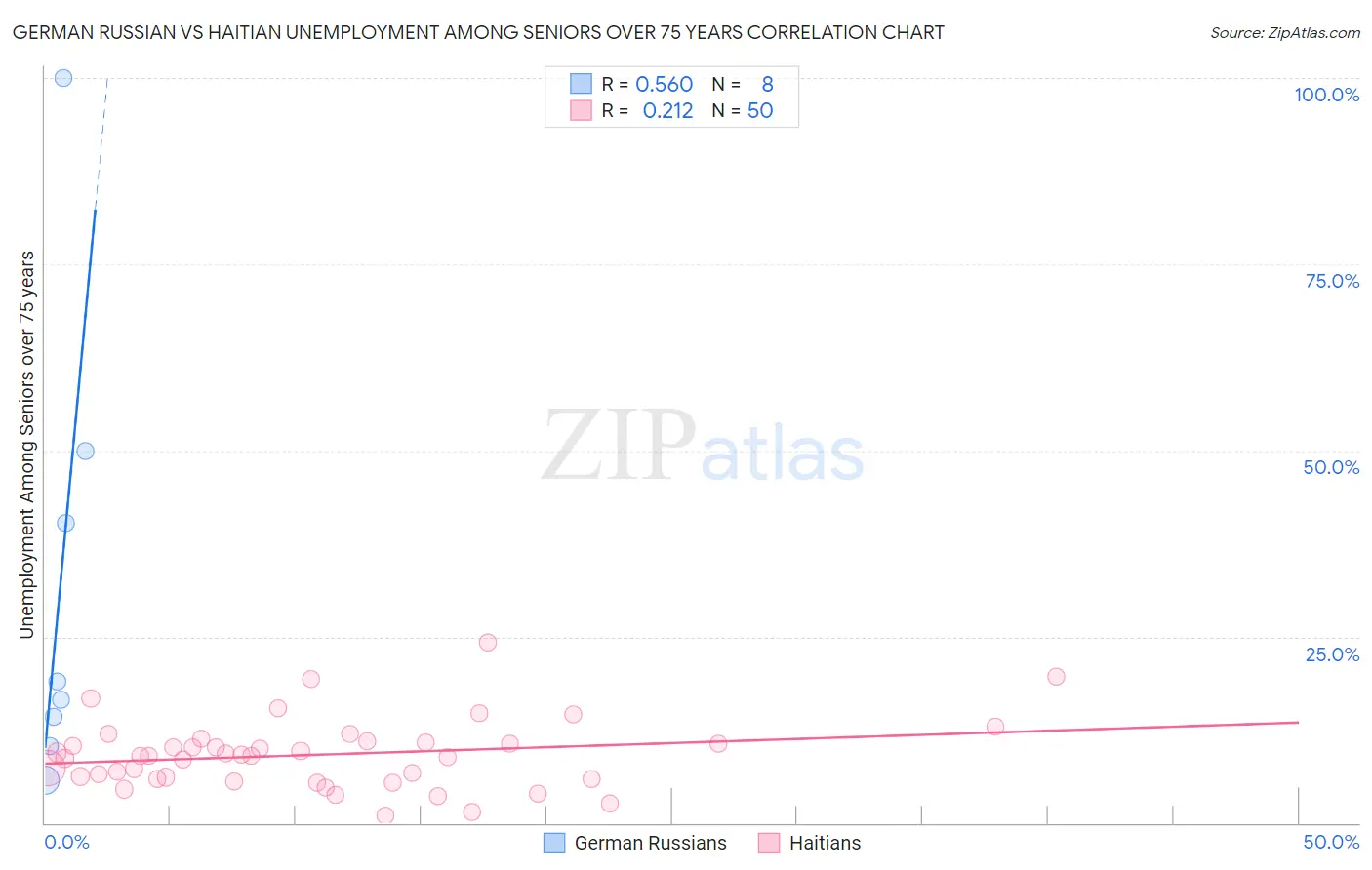Viewport: 1372px width, 870px height.
Task: Click the blue swatch beside R = 0.560
Action: (581, 84)
